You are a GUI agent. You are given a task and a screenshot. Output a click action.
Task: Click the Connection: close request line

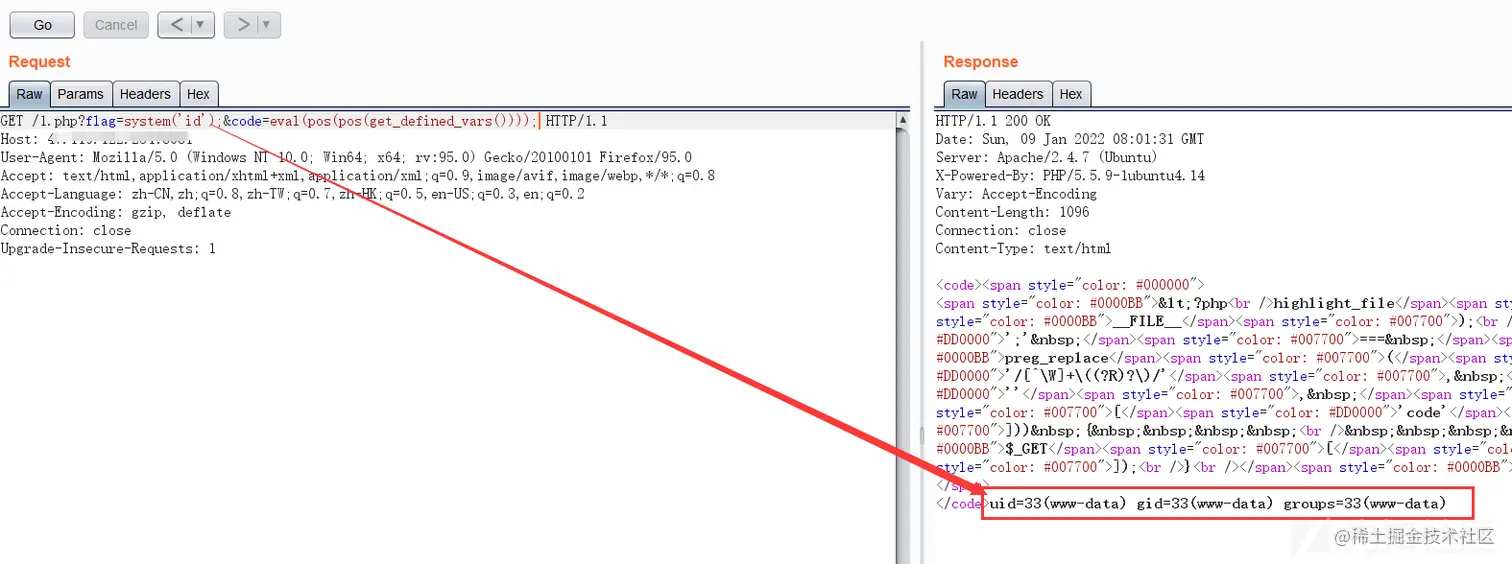[66, 230]
